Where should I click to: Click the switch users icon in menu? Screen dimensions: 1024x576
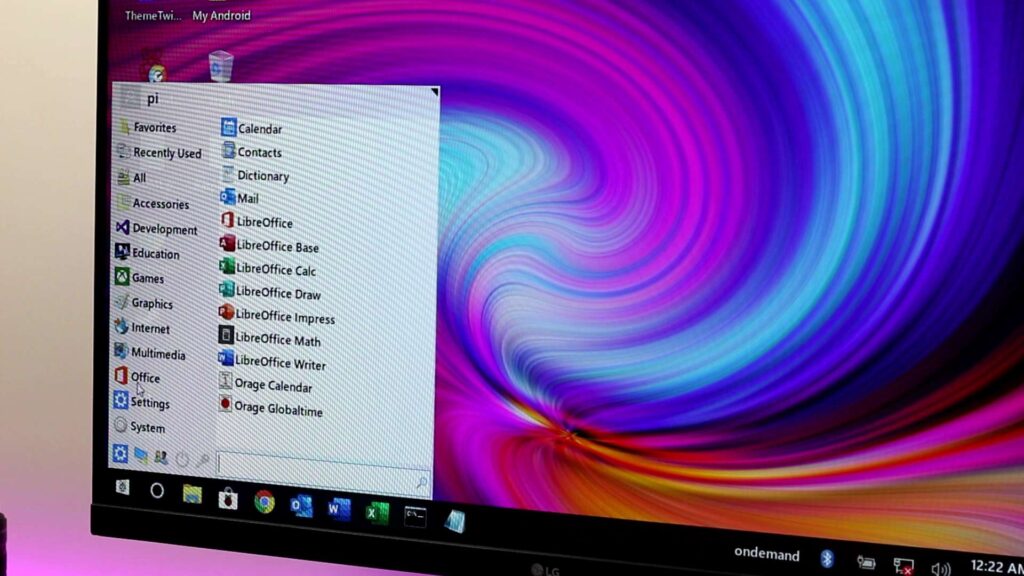161,458
